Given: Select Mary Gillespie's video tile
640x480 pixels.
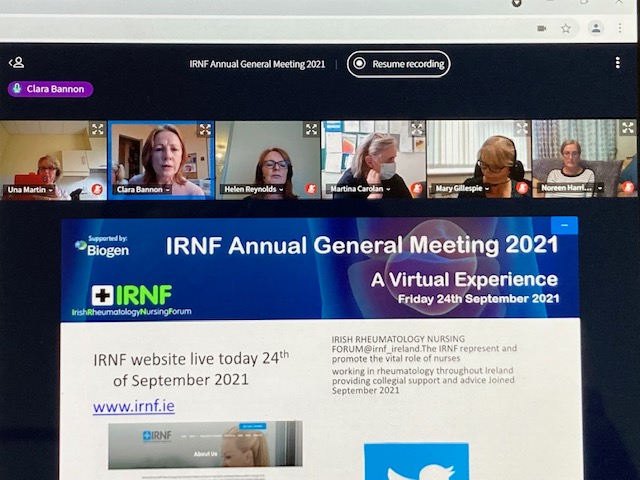Looking at the screenshot, I should [x=479, y=159].
